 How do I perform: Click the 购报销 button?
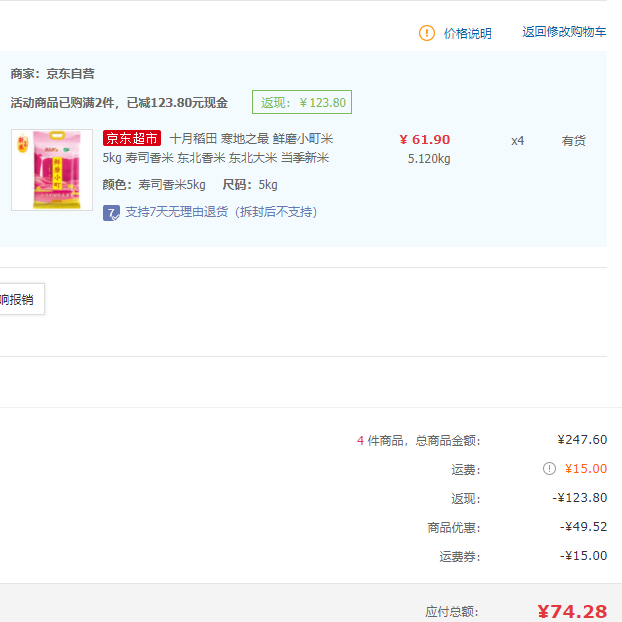point(20,299)
